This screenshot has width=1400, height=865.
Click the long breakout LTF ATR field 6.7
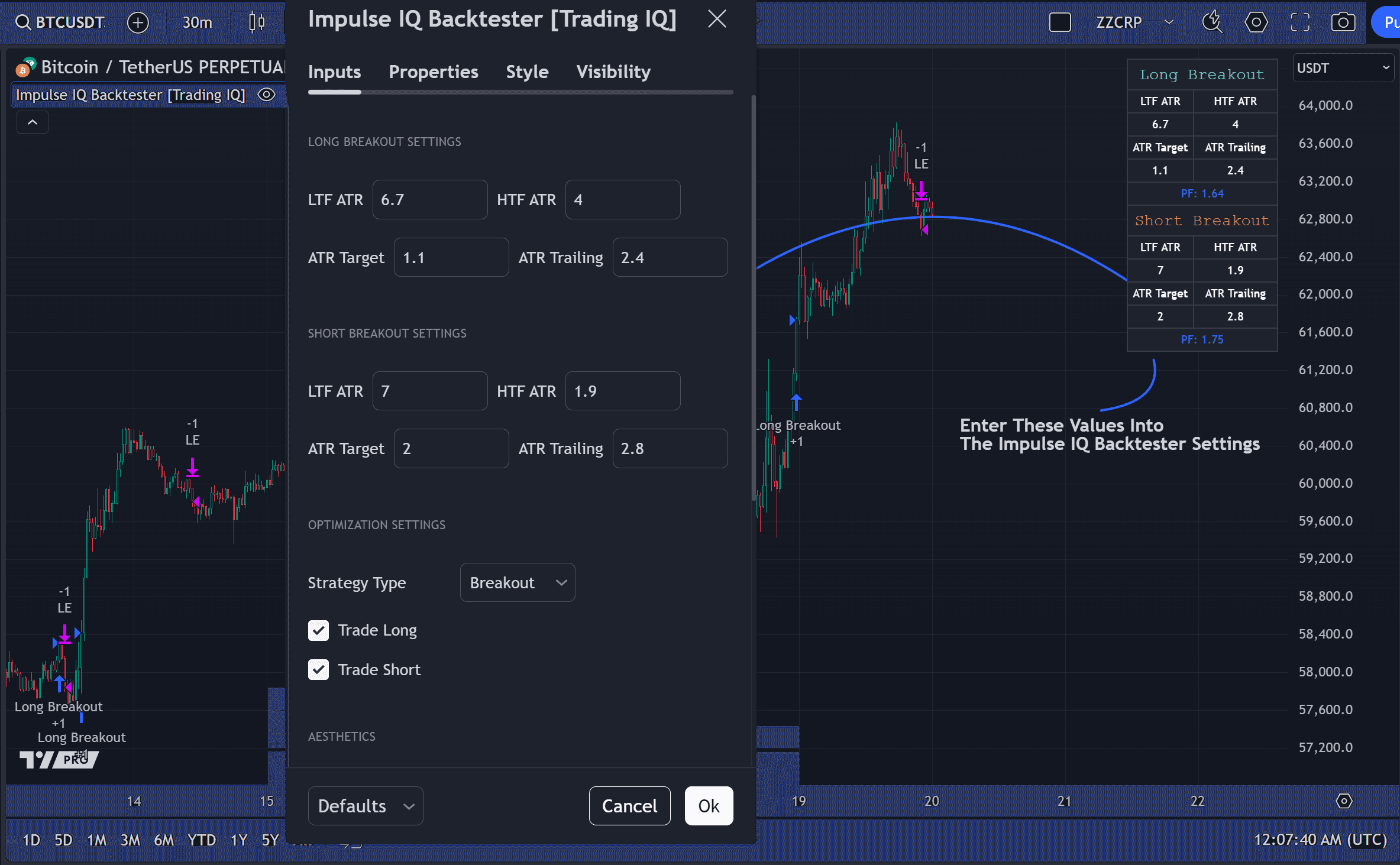pos(430,200)
